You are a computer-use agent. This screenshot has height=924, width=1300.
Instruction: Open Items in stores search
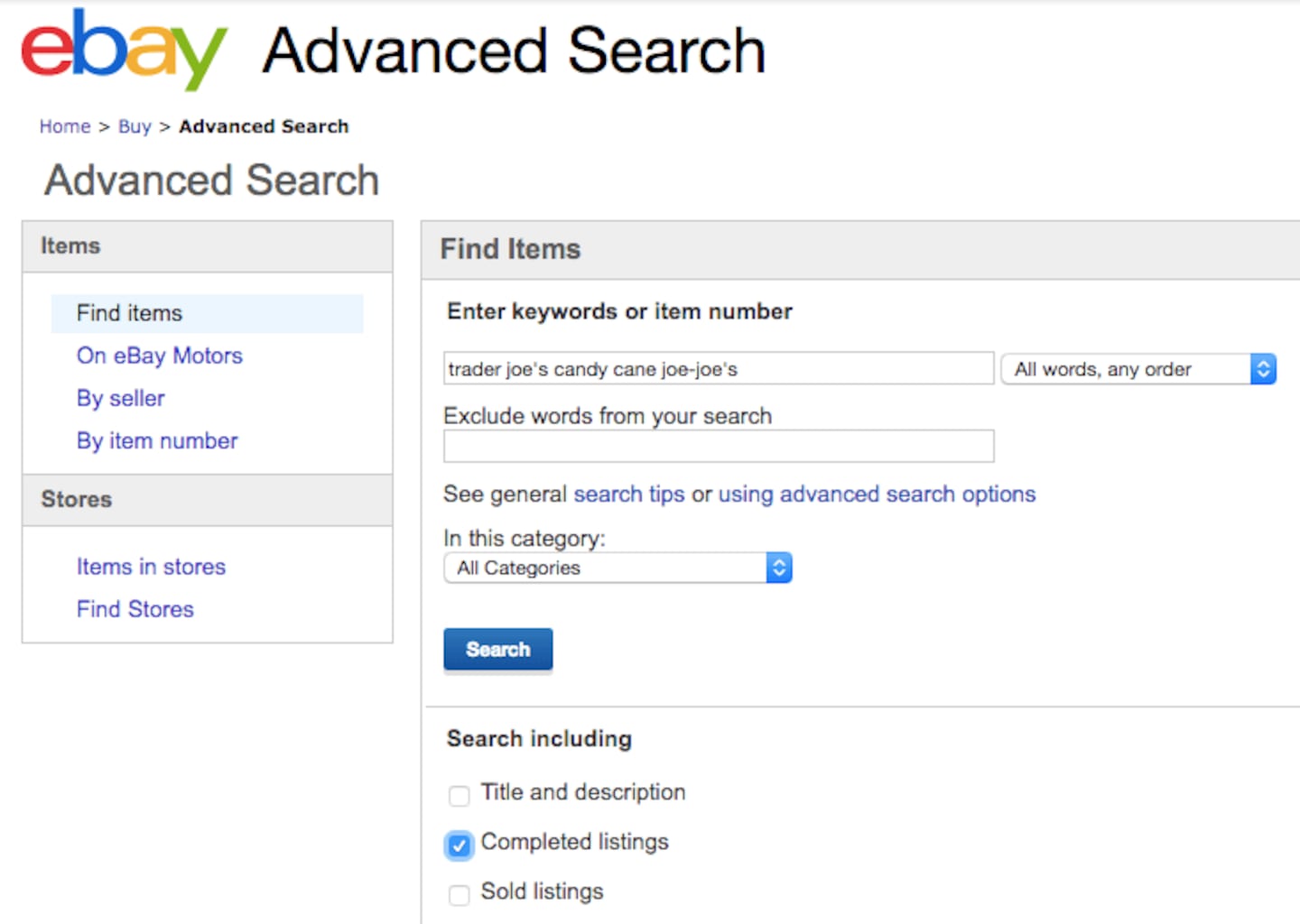151,567
